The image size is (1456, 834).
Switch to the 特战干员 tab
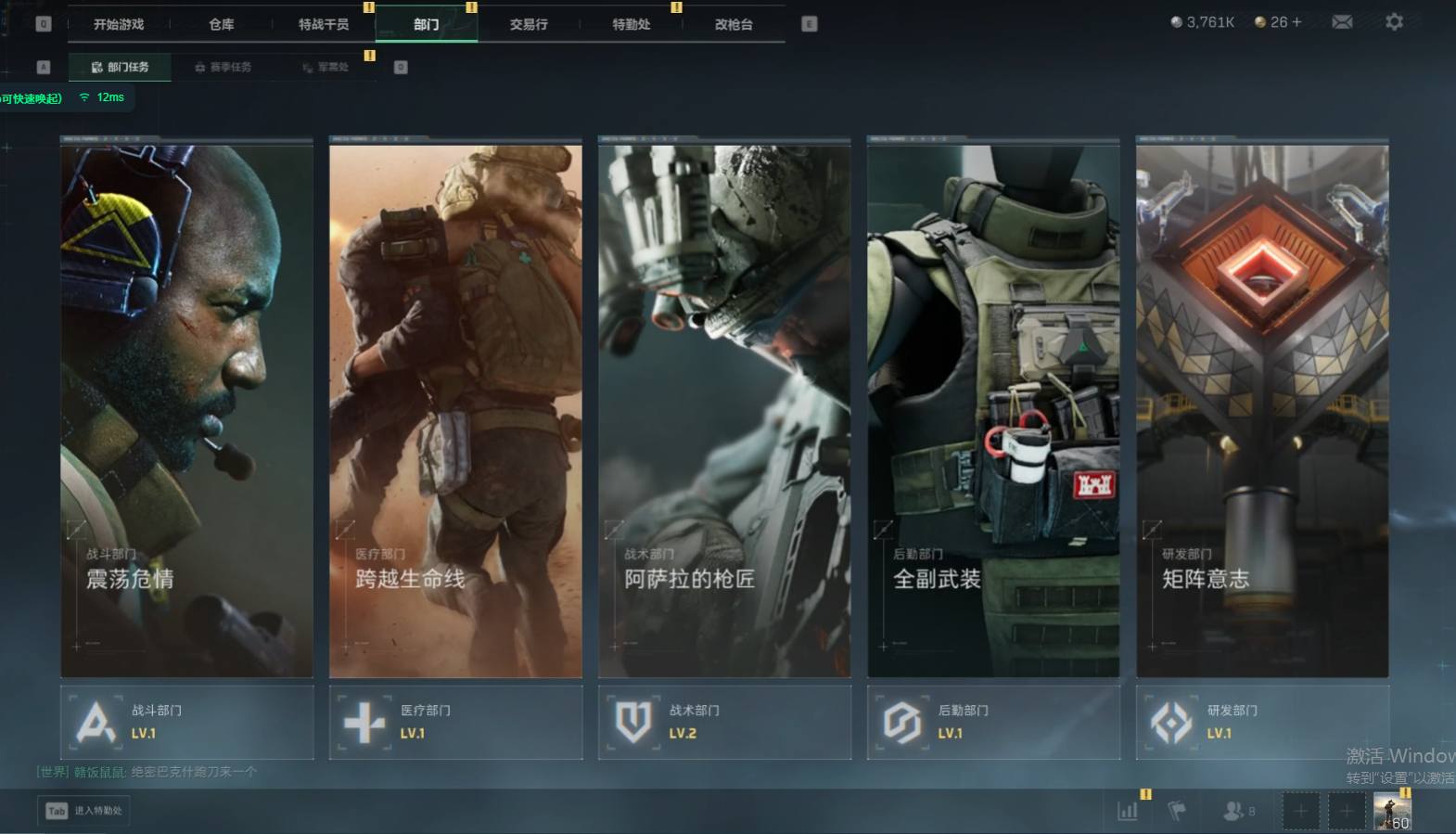click(x=324, y=24)
